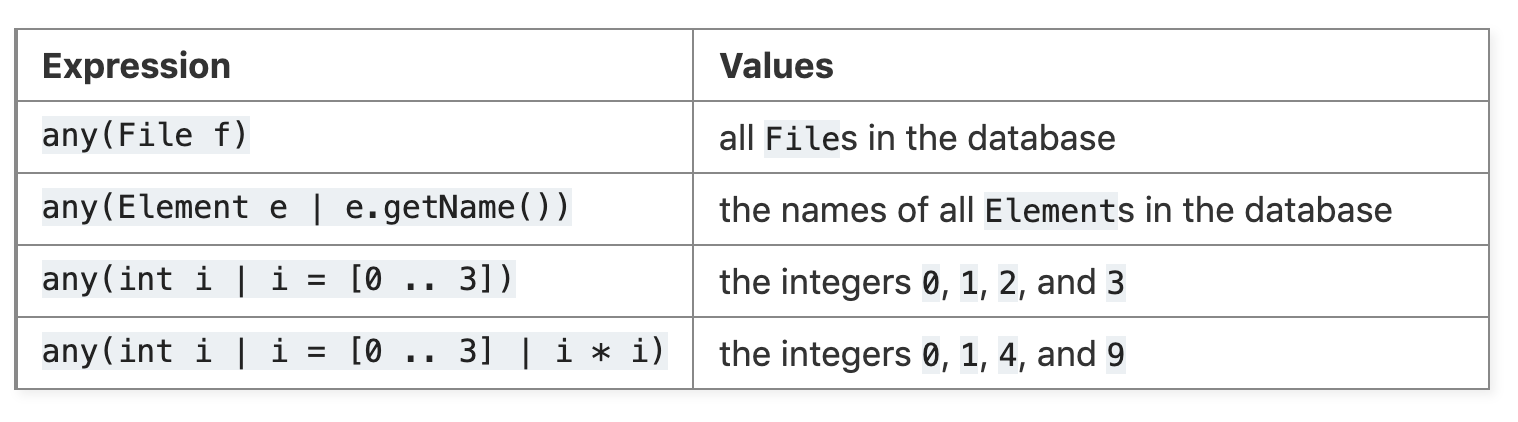Image resolution: width=1518 pixels, height=422 pixels.
Task: Click the Values column header
Action: pos(776,66)
